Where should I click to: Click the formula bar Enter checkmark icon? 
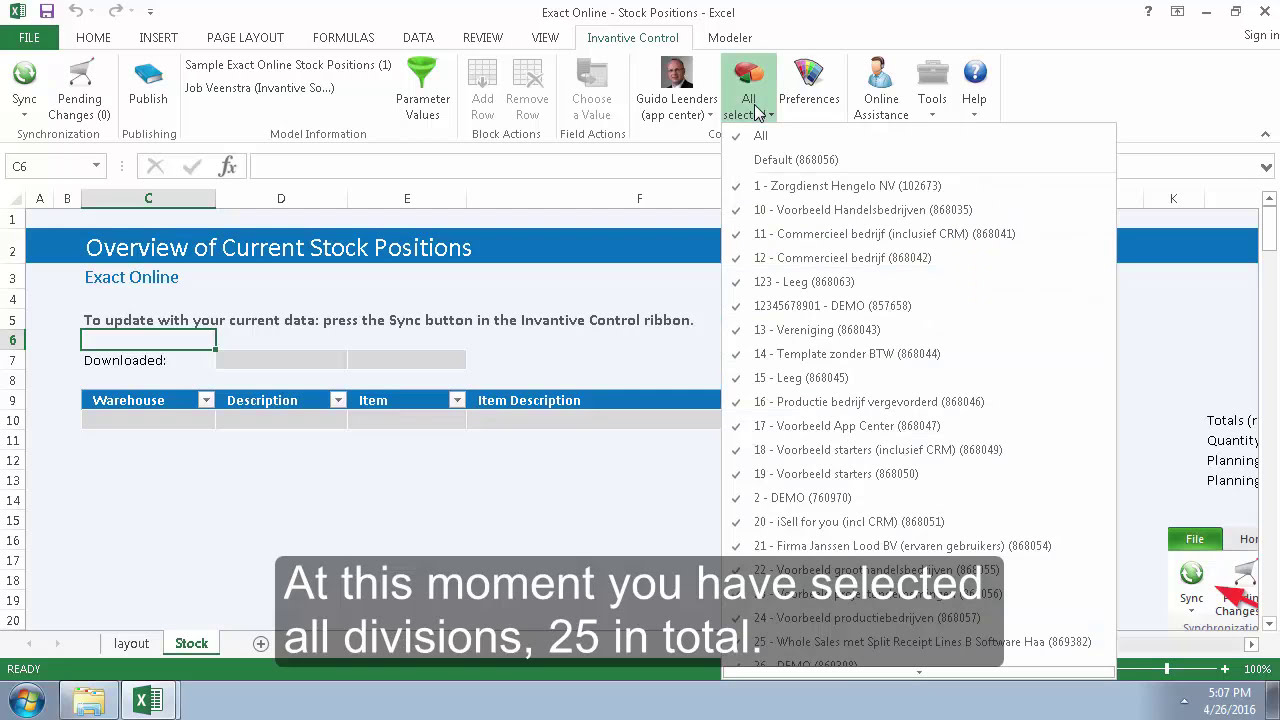pyautogui.click(x=191, y=166)
